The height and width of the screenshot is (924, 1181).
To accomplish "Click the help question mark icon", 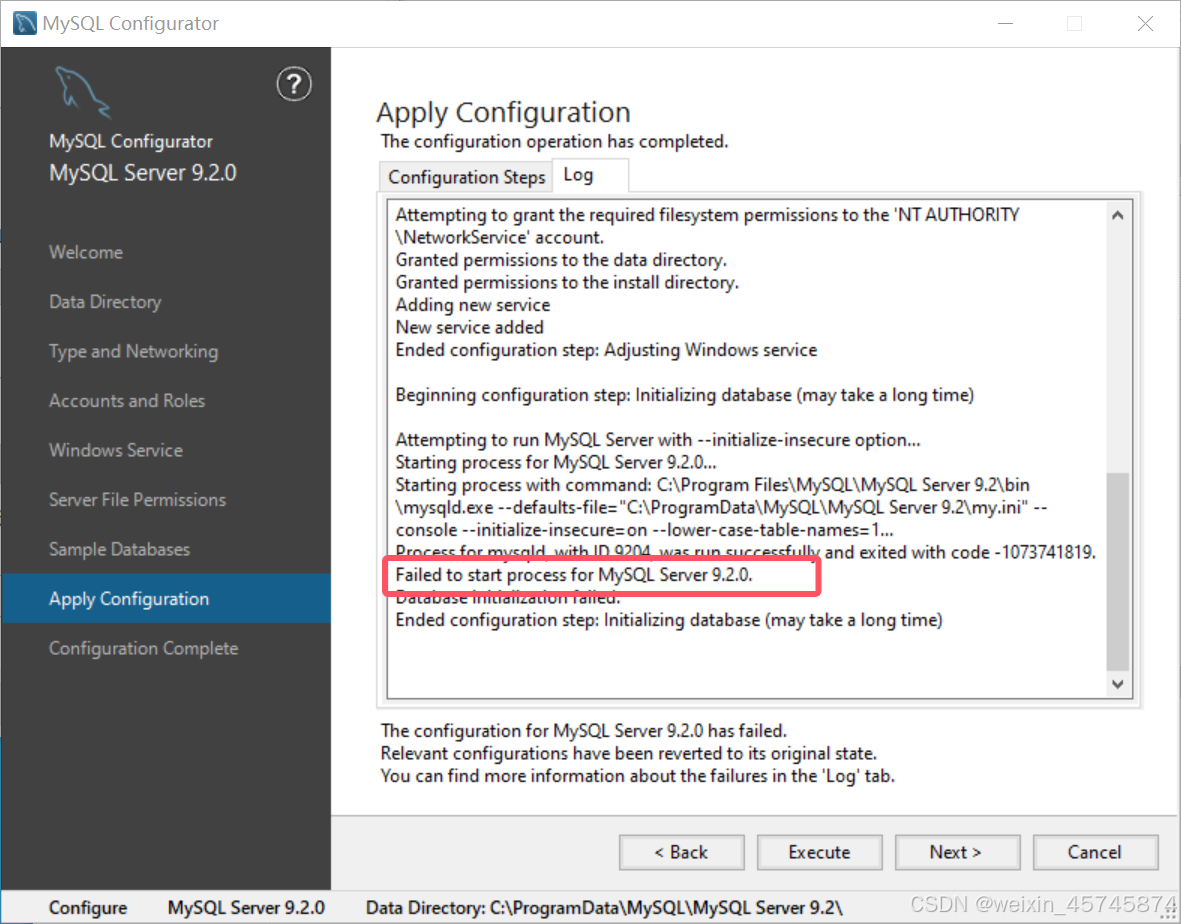I will point(293,84).
